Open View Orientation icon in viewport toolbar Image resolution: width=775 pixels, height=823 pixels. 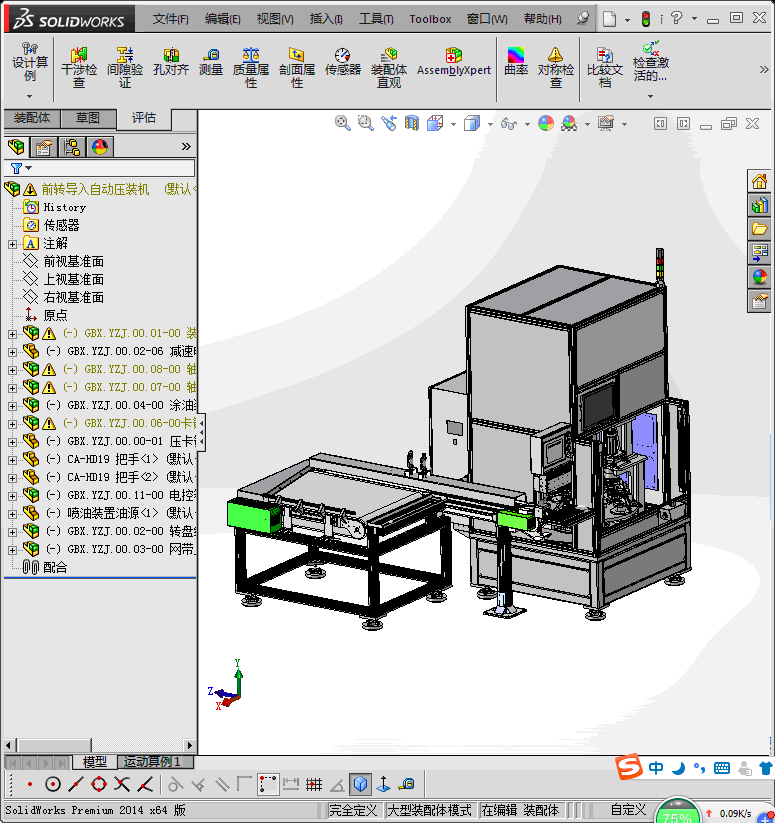point(436,123)
